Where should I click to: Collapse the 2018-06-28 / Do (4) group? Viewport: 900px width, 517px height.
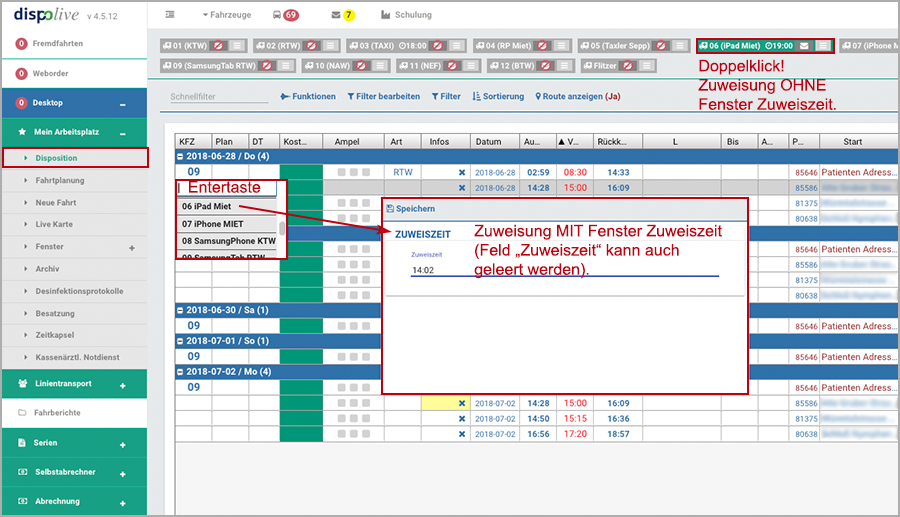(180, 157)
